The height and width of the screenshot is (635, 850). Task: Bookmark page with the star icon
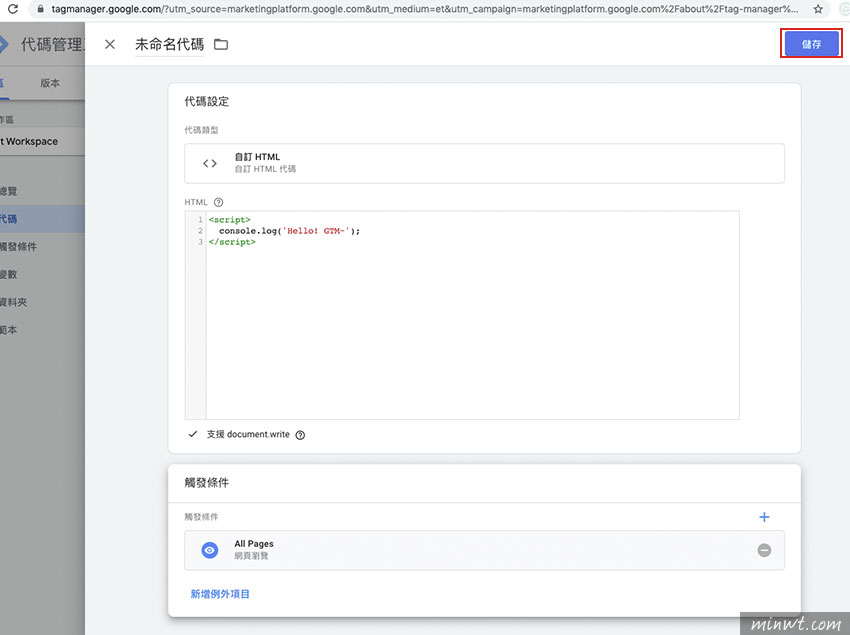click(818, 9)
